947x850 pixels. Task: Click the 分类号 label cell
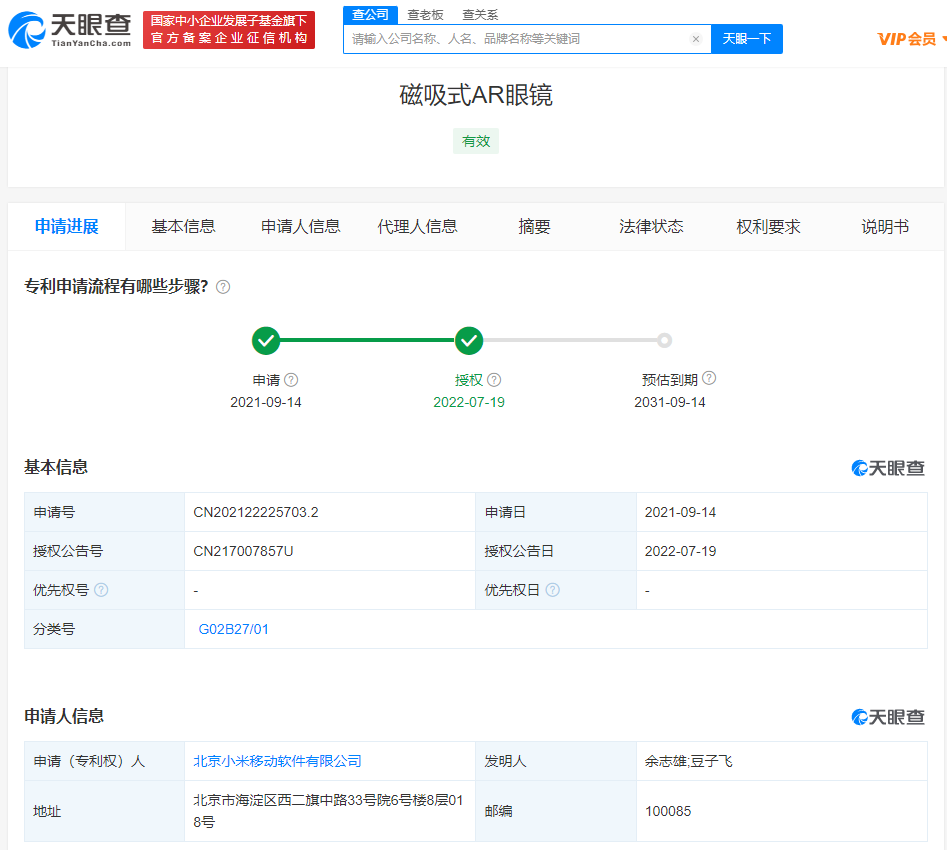104,629
